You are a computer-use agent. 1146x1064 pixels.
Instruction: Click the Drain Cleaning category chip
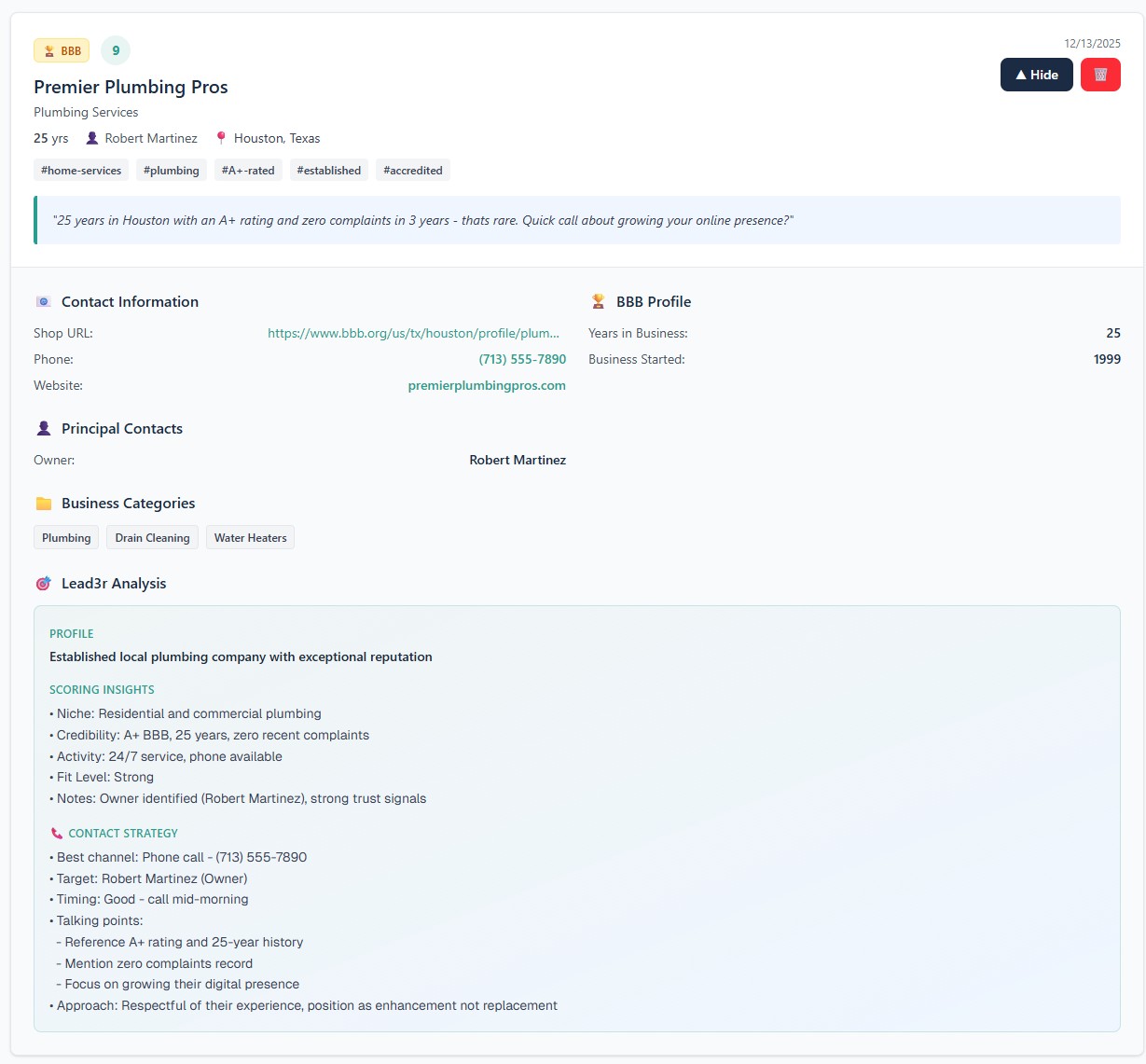[152, 538]
